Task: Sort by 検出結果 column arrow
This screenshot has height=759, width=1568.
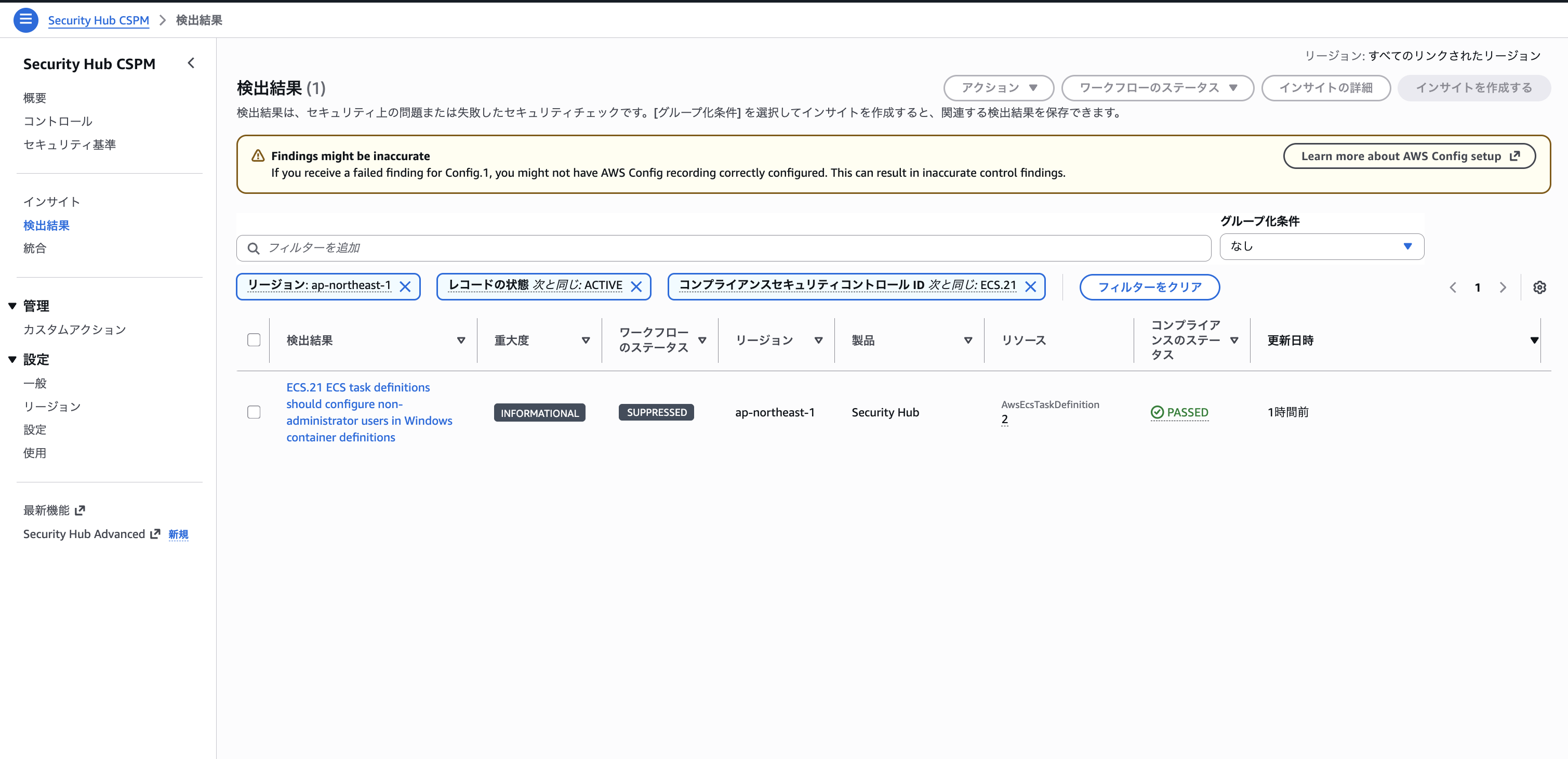Action: tap(461, 341)
